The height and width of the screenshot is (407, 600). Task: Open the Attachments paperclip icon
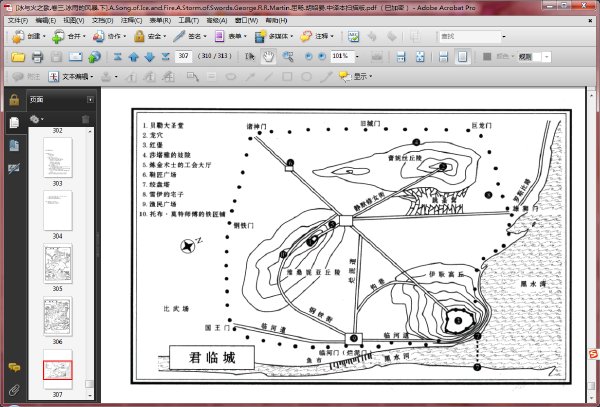pyautogui.click(x=14, y=391)
